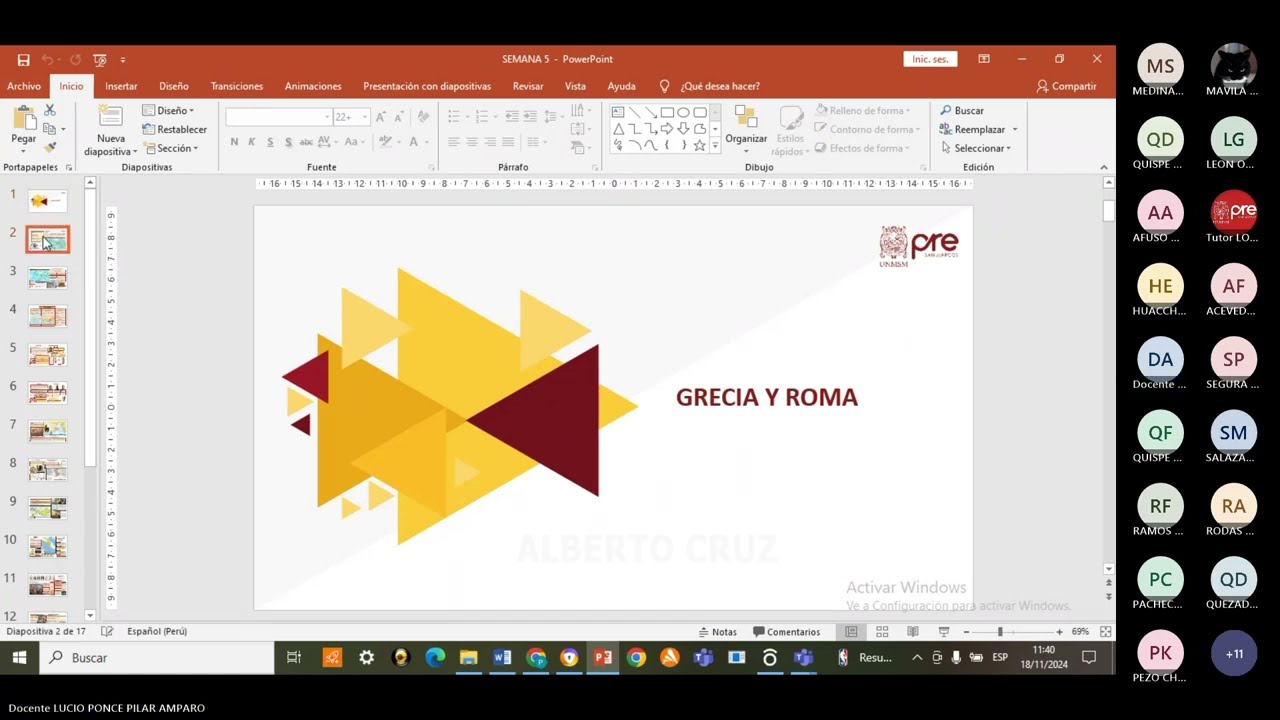Image resolution: width=1280 pixels, height=720 pixels.
Task: Open ribbon display options icon
Action: [984, 59]
